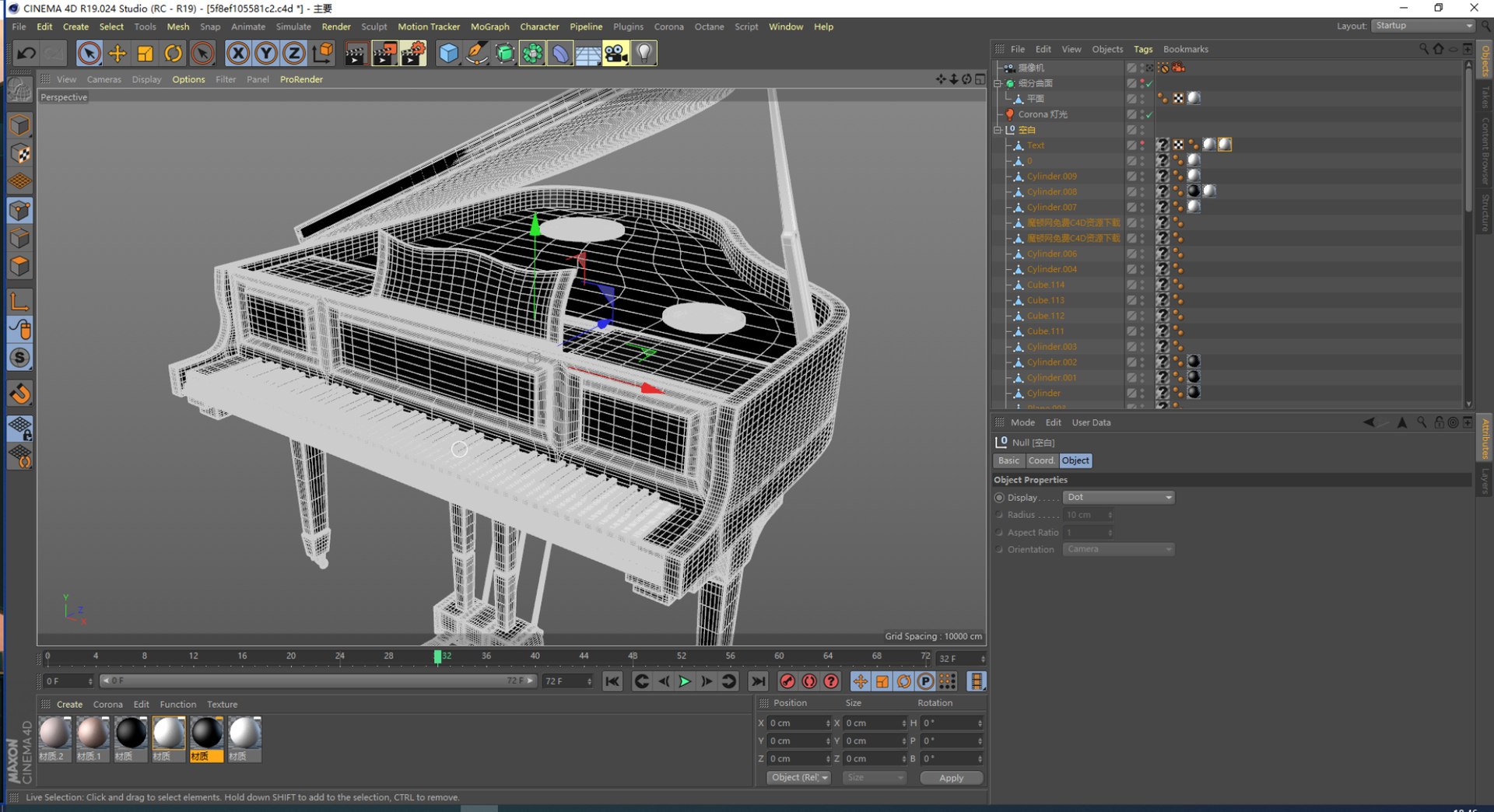The height and width of the screenshot is (812, 1494).
Task: Open Edit Render Settings icon
Action: 413,53
